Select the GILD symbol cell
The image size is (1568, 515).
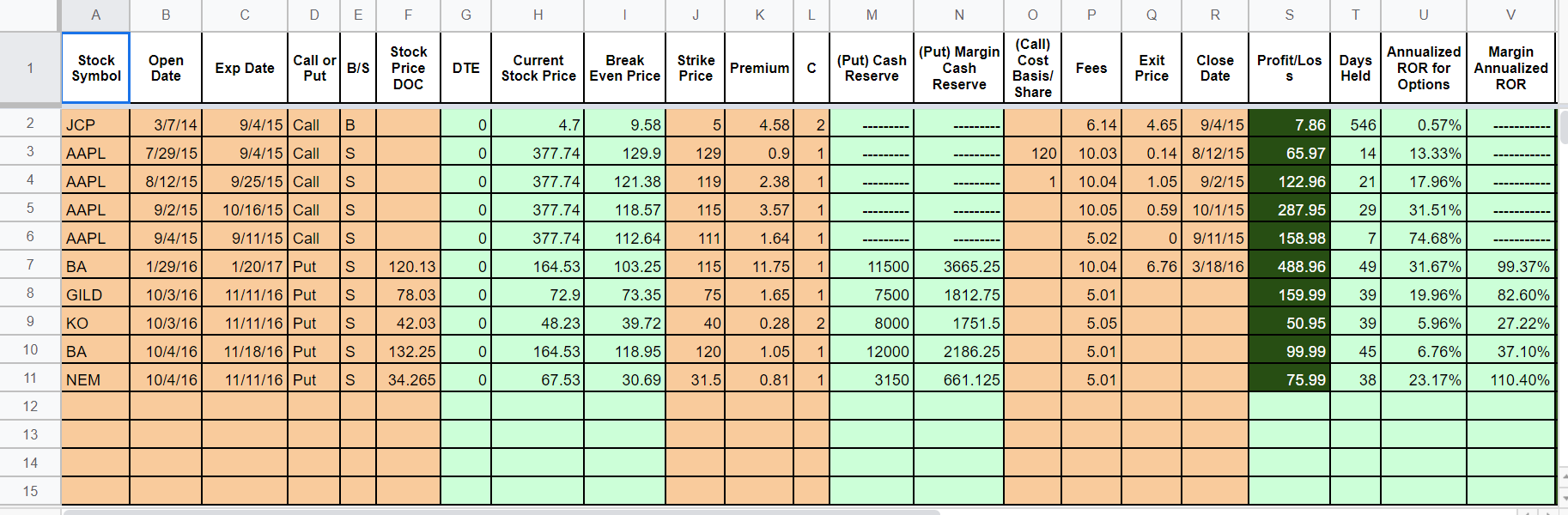click(95, 294)
